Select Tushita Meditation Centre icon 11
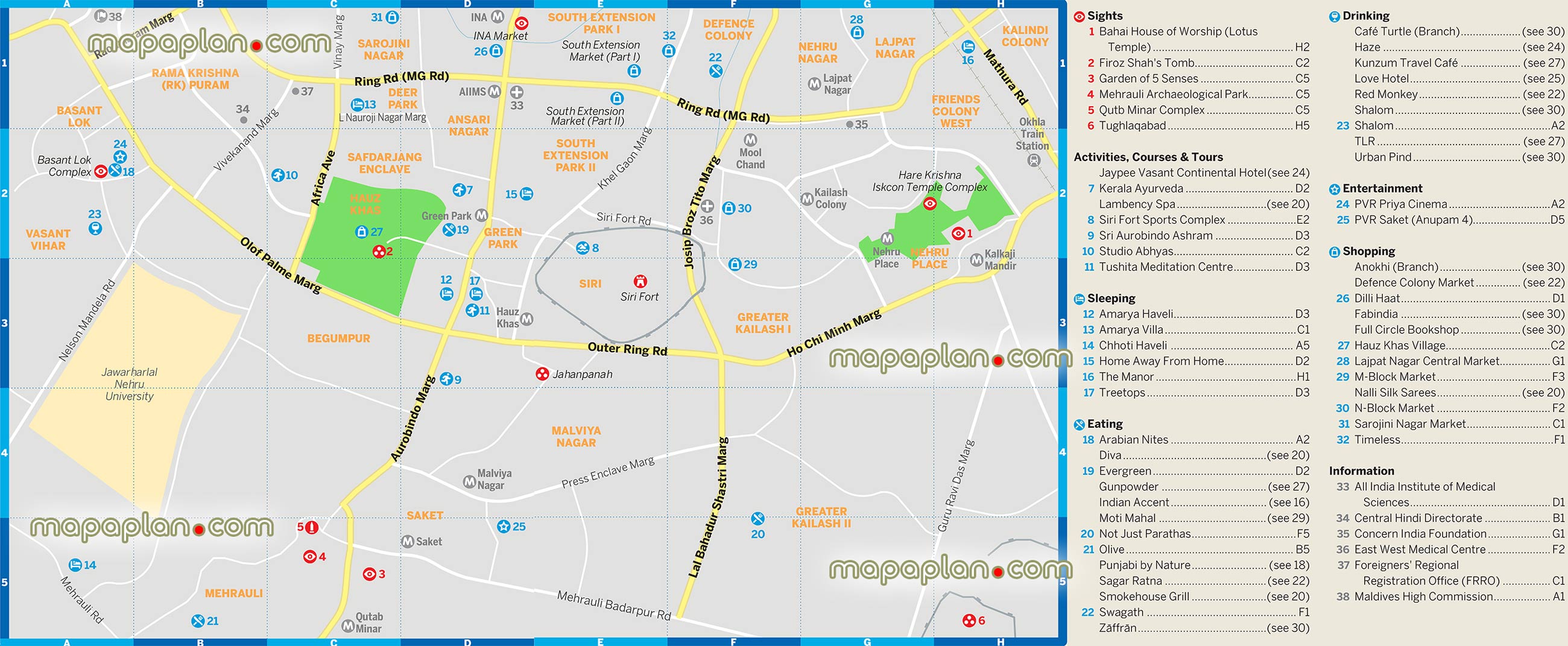The image size is (1568, 646). pos(472,311)
